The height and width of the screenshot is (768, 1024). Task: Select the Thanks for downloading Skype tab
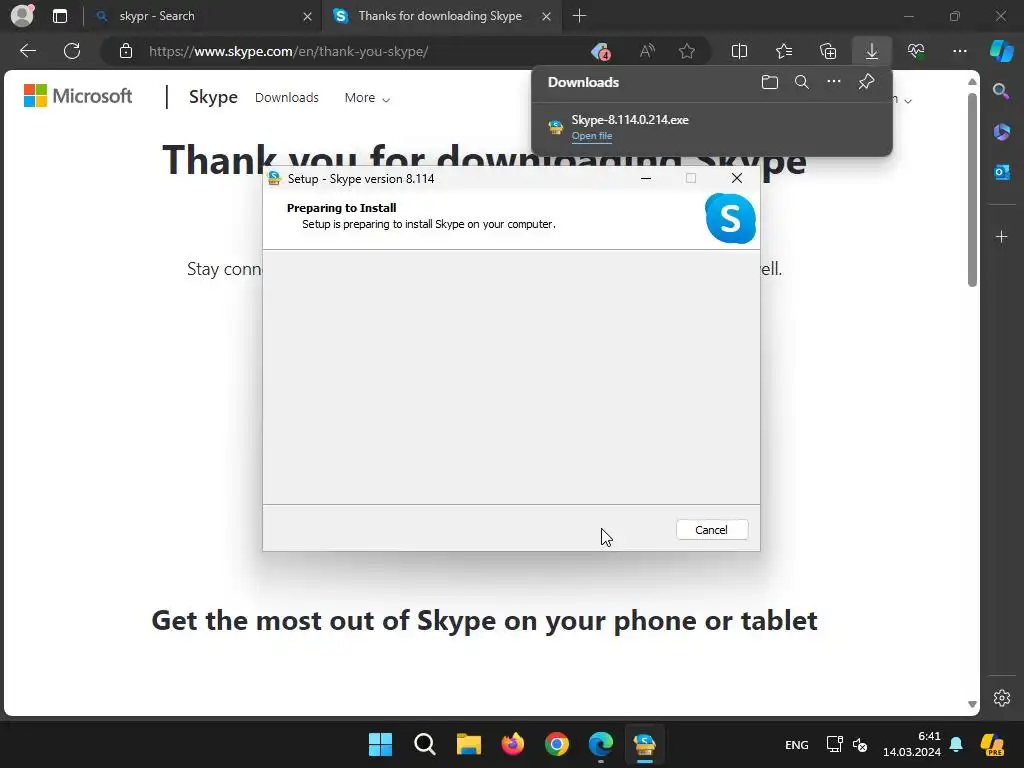440,16
